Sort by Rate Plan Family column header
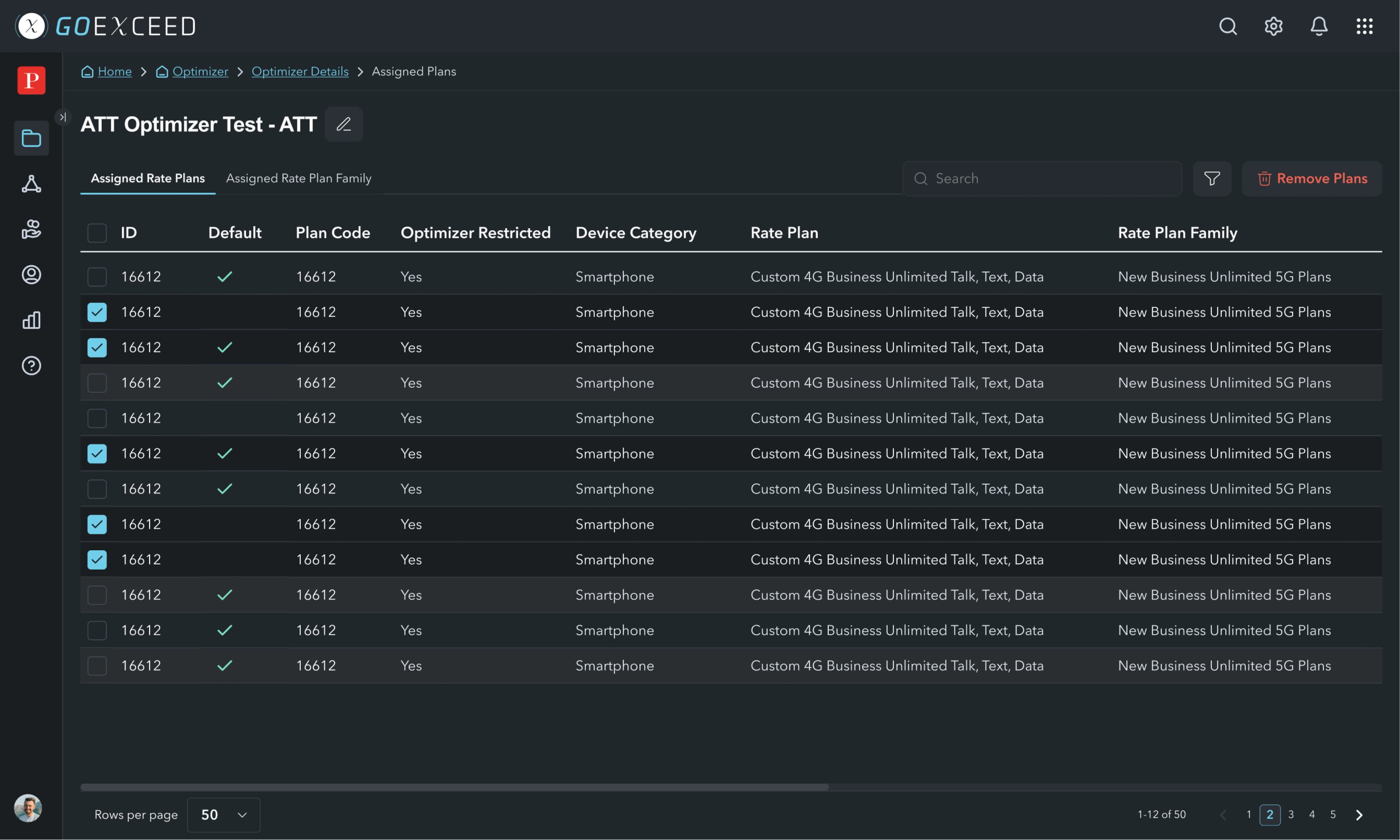This screenshot has width=1400, height=840. coord(1178,233)
